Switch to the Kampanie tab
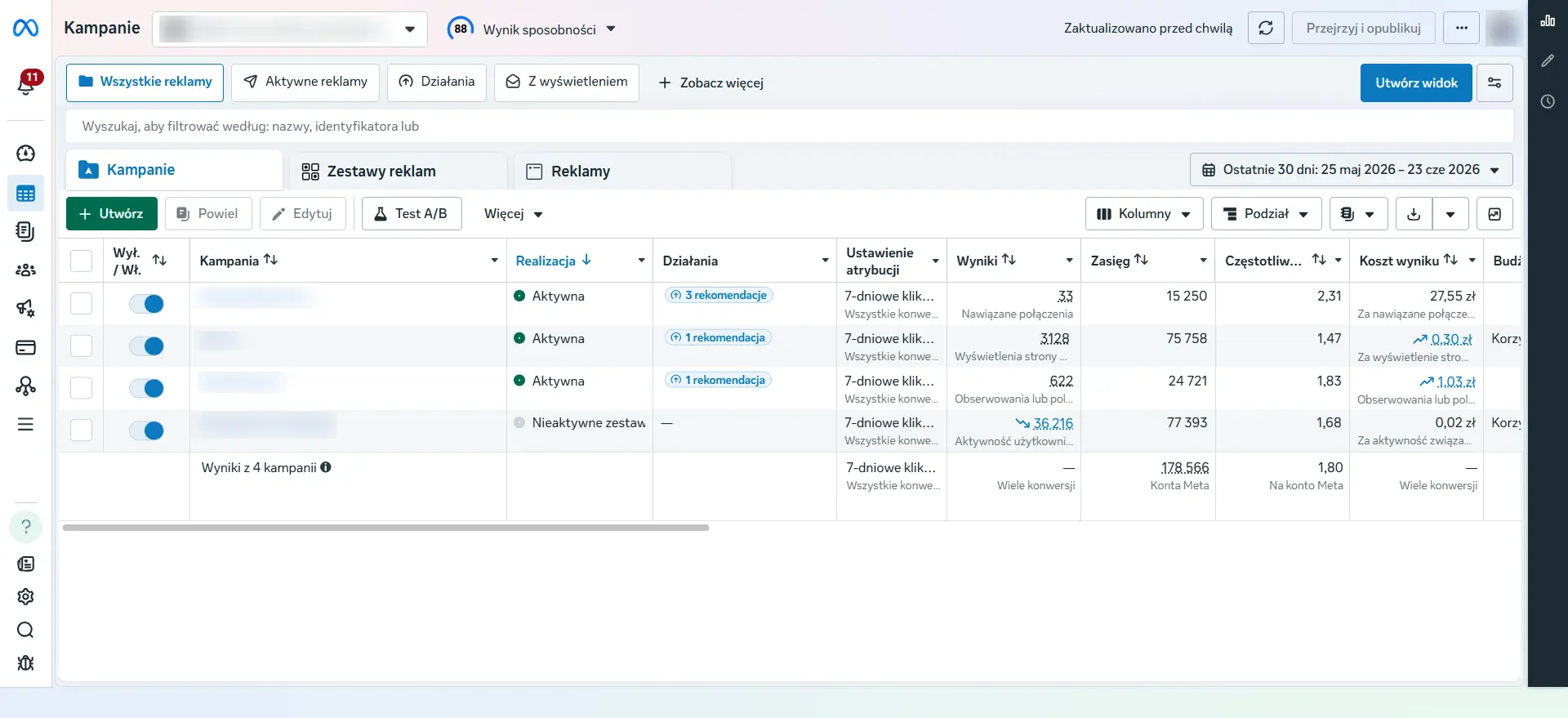 175,170
